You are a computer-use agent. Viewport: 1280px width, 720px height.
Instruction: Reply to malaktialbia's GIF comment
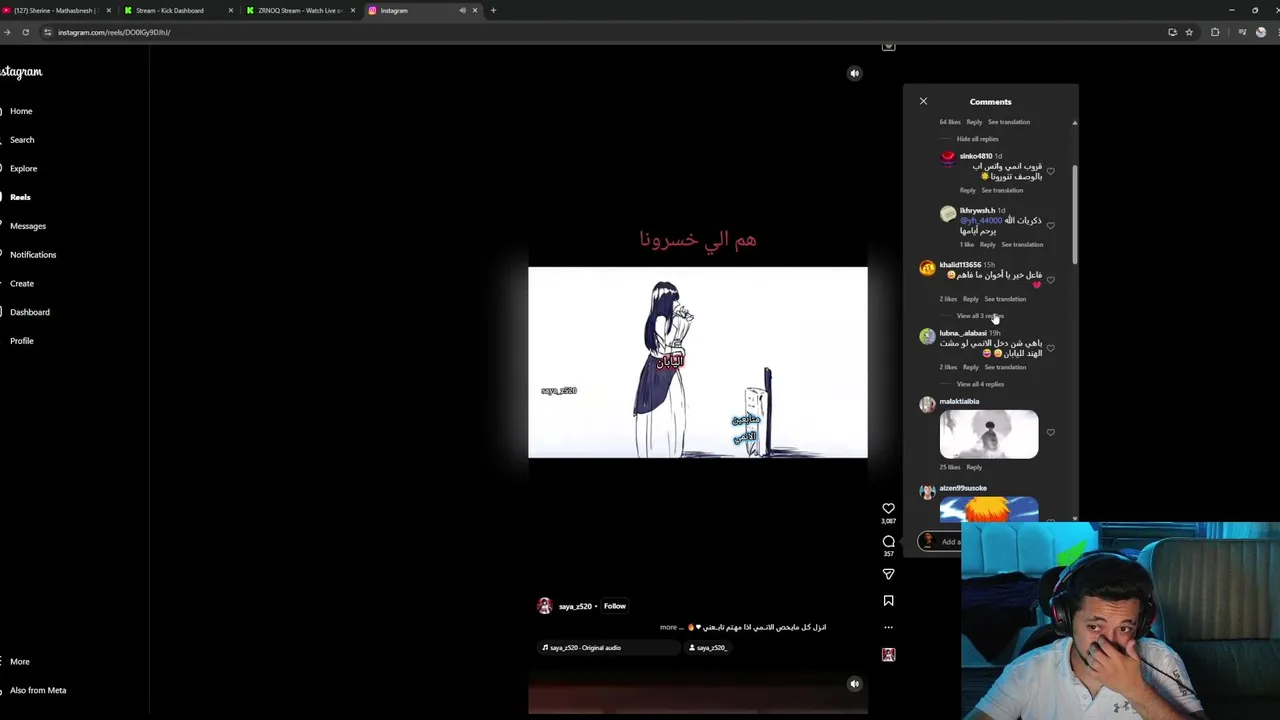pos(974,467)
